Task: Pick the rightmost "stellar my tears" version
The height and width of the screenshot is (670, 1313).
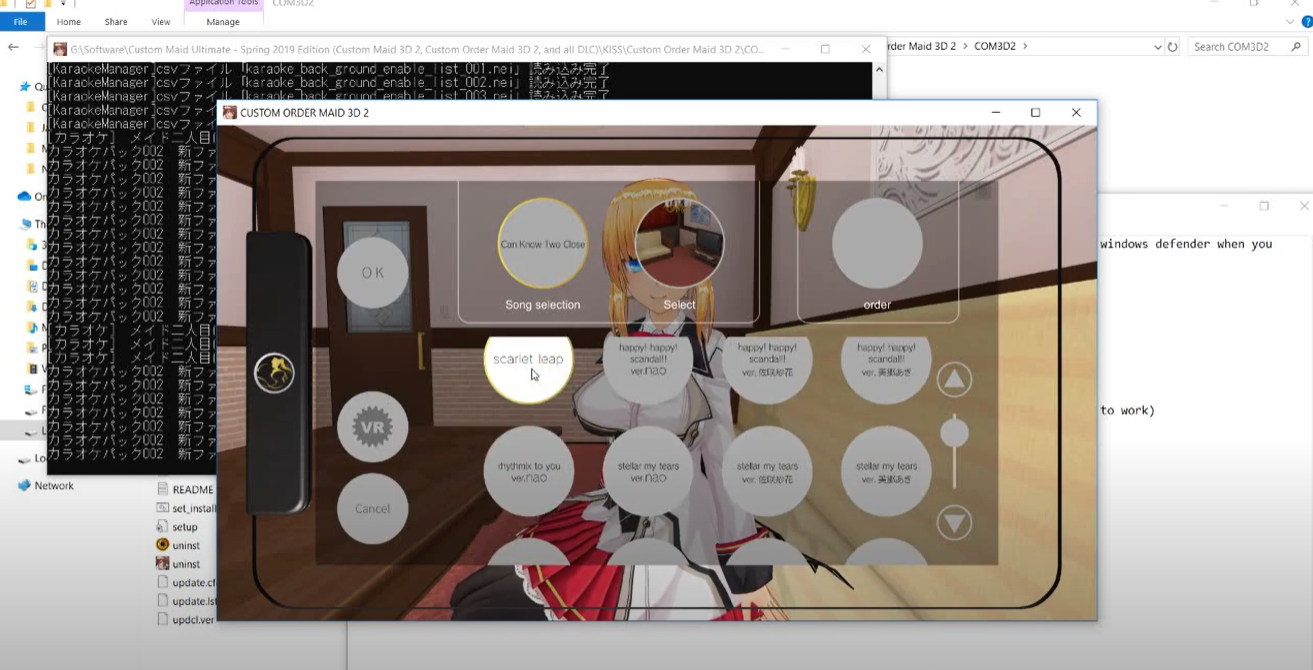Action: tap(886, 471)
